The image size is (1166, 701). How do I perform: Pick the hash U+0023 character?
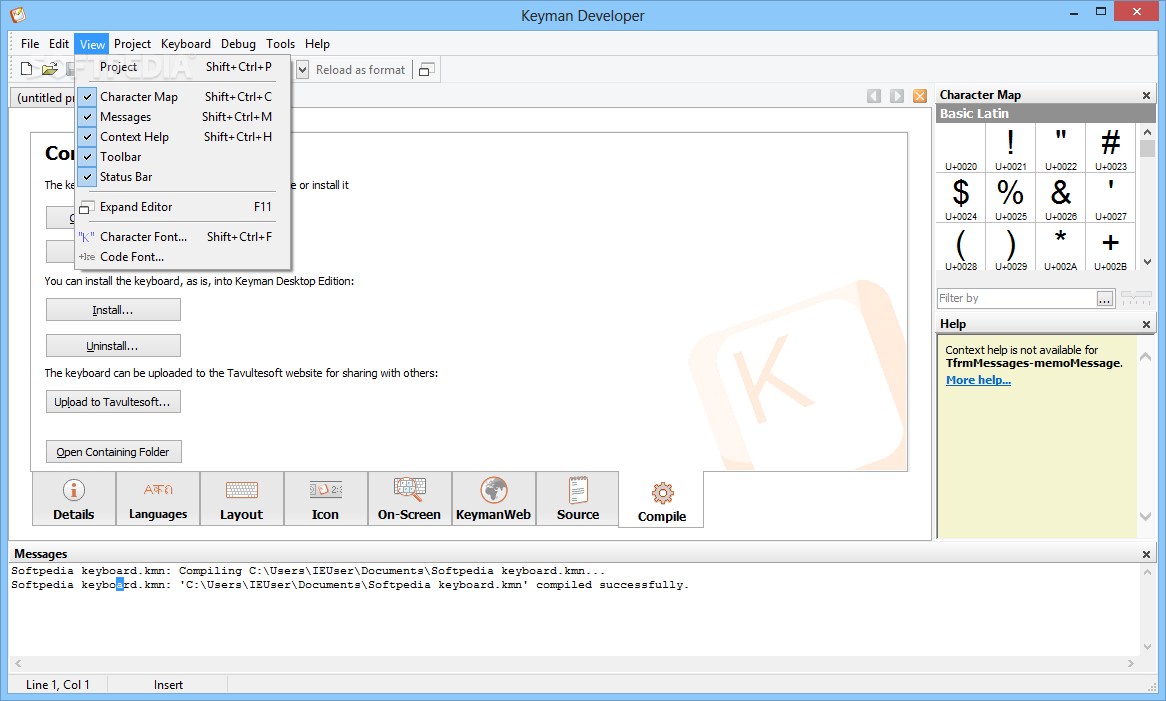1110,148
